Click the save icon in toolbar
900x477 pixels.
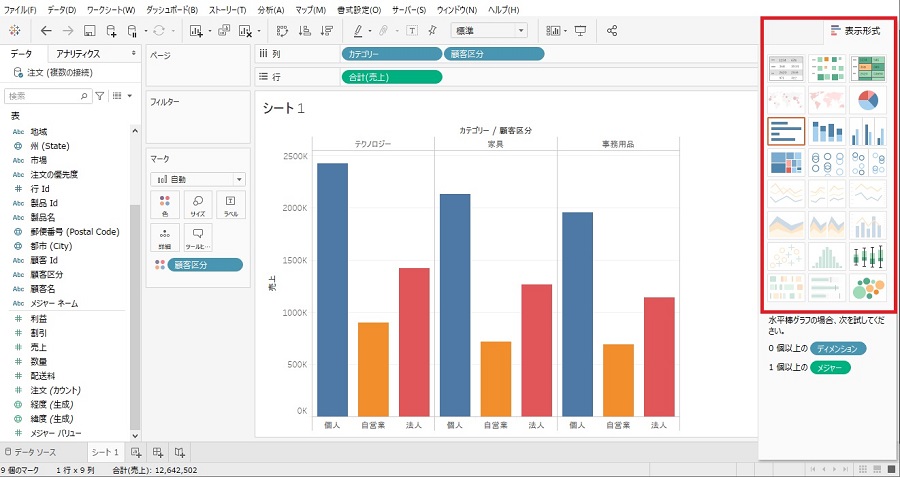pyautogui.click(x=90, y=31)
